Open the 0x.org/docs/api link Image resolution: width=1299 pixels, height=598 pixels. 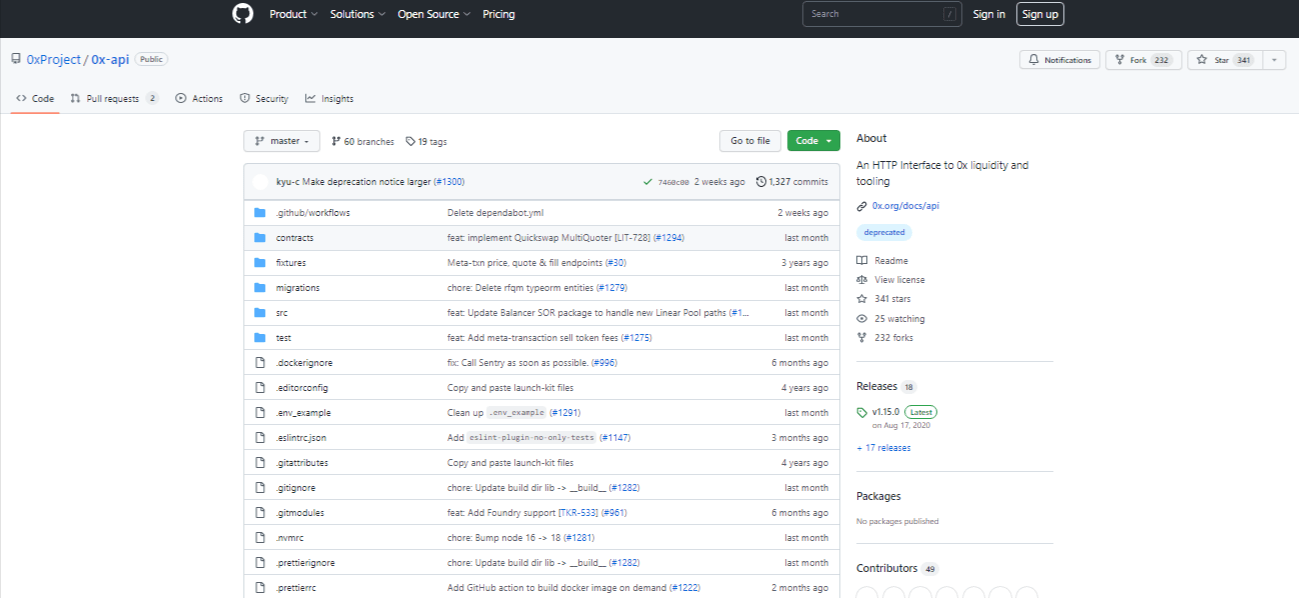[x=906, y=206]
